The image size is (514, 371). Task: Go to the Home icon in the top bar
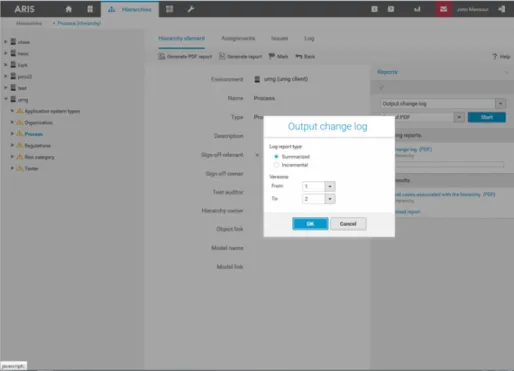pyautogui.click(x=69, y=9)
